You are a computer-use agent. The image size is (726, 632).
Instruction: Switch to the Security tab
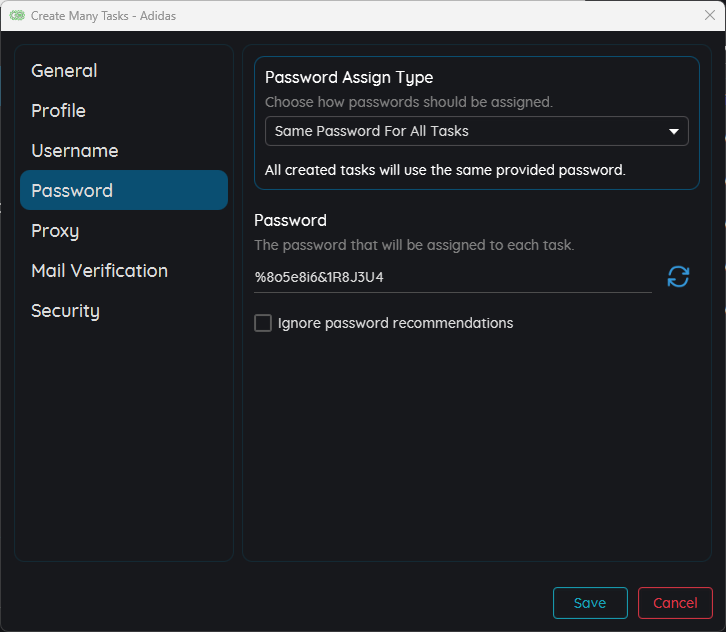click(x=65, y=311)
